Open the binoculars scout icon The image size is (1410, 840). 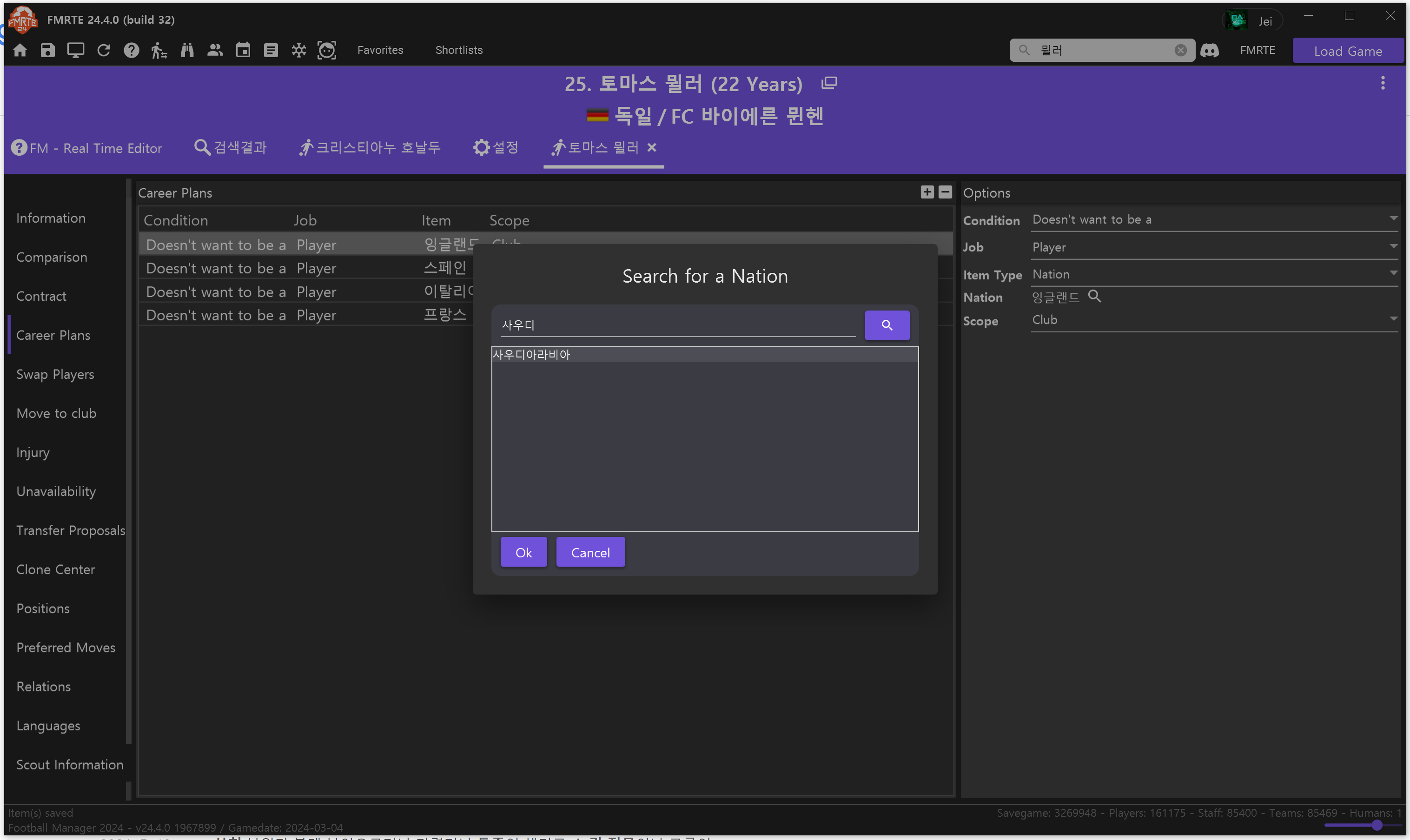[187, 50]
